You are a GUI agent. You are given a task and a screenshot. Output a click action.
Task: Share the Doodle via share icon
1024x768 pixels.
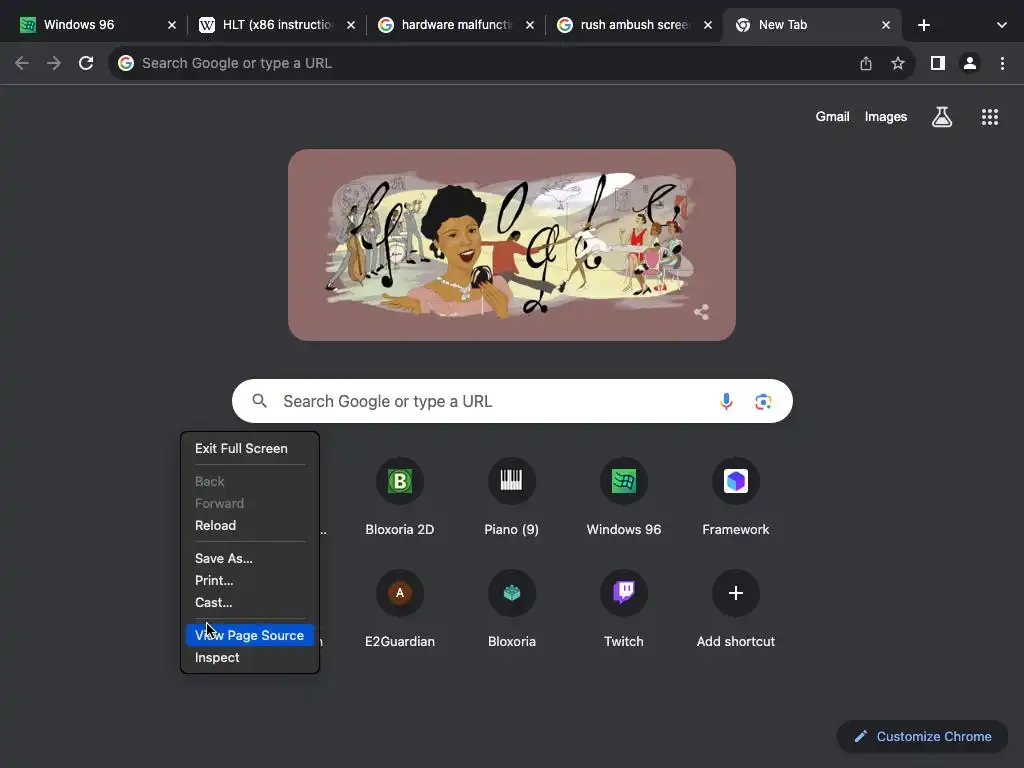pyautogui.click(x=701, y=312)
